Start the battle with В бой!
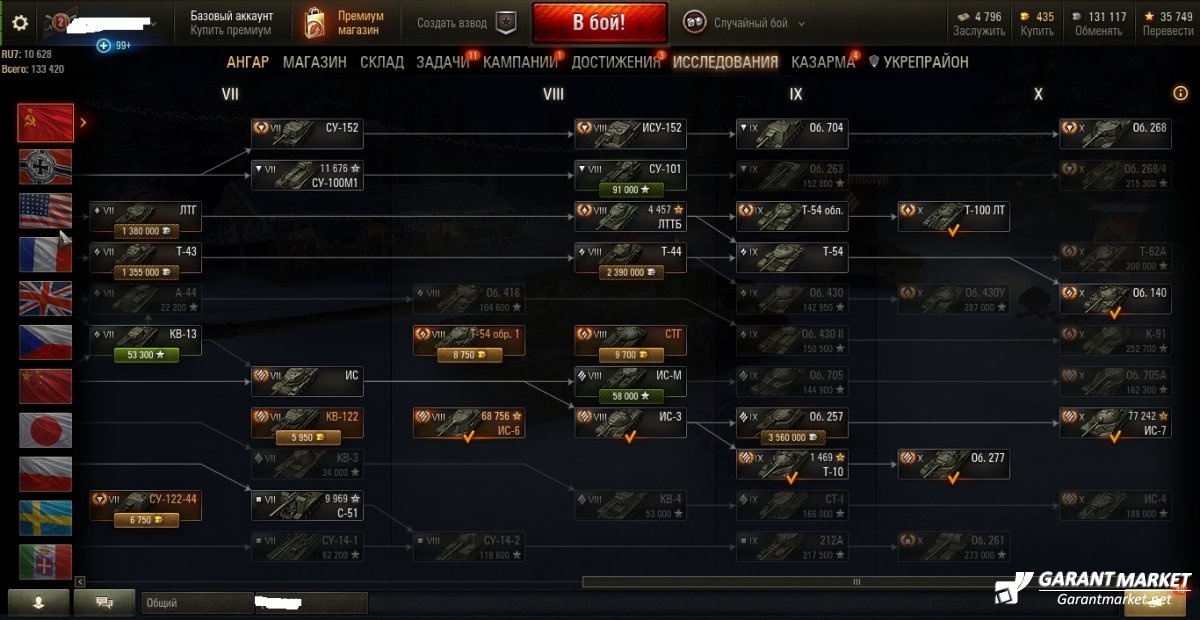Image resolution: width=1200 pixels, height=620 pixels. (600, 23)
